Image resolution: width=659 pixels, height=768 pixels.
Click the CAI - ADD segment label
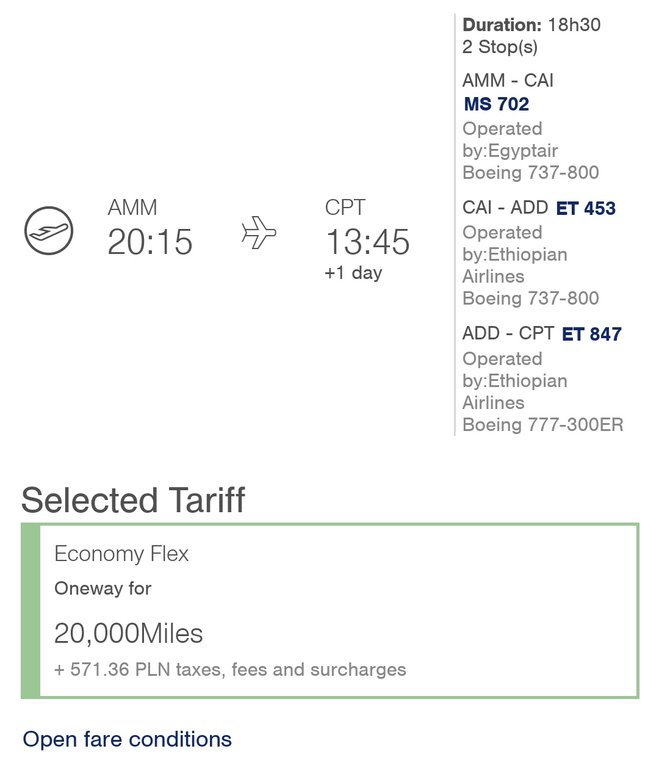point(505,208)
